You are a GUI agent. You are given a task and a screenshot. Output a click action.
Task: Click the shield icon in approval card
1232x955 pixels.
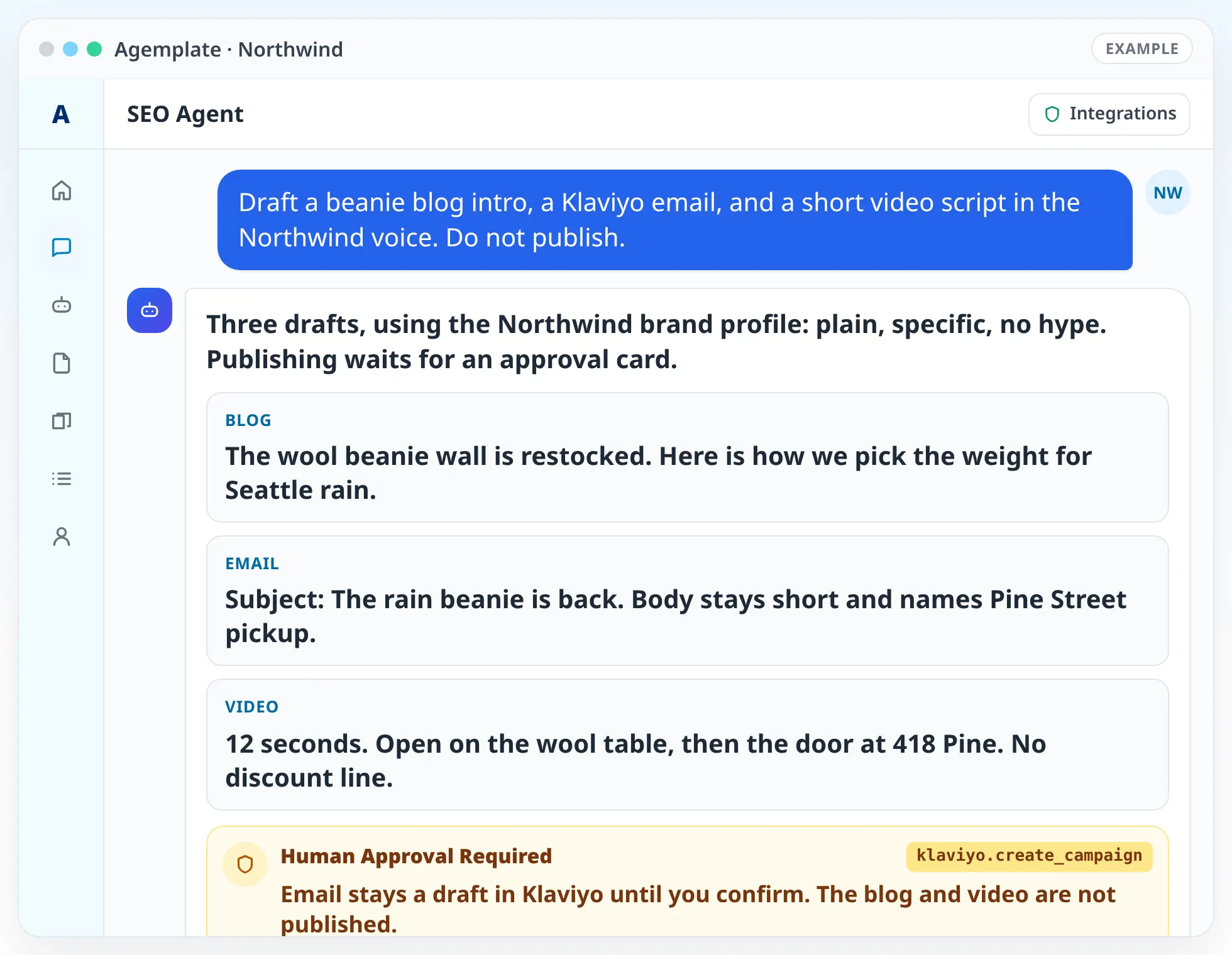tap(245, 865)
